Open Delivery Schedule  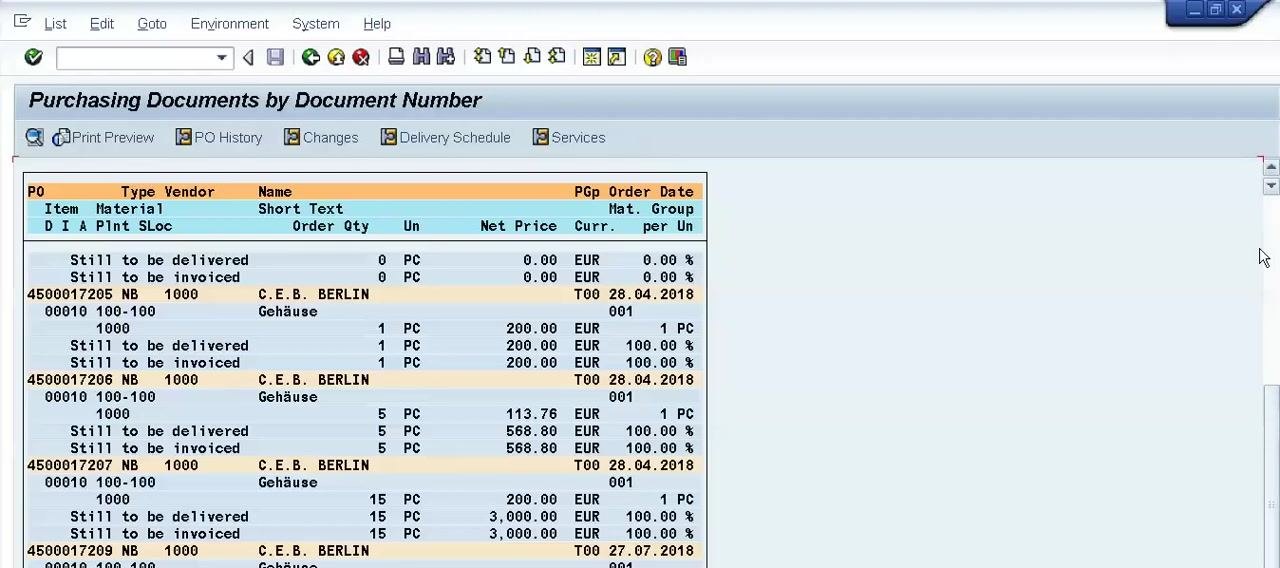tap(445, 137)
